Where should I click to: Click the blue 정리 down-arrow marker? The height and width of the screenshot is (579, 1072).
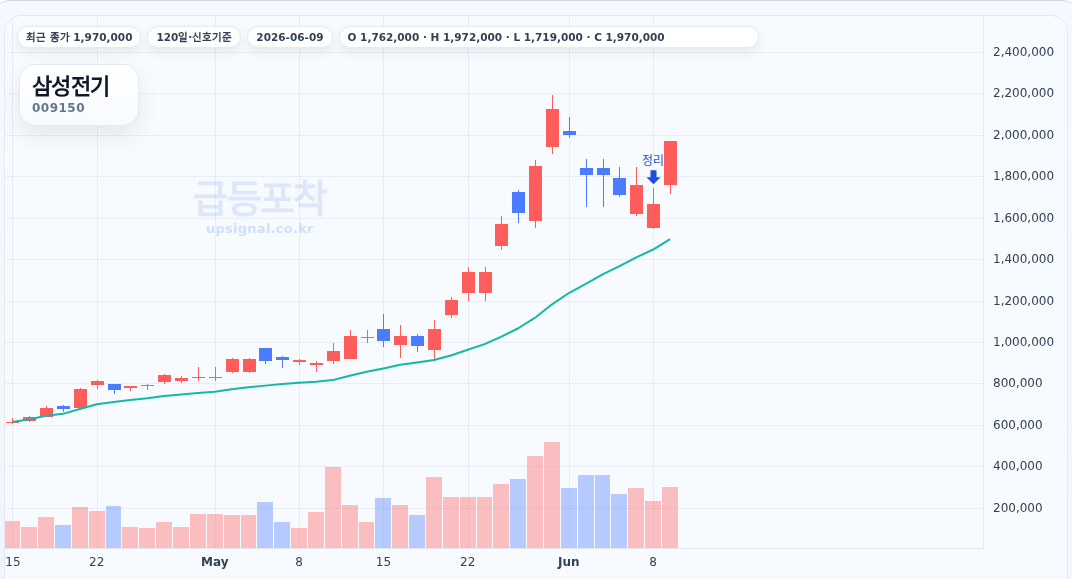tap(653, 177)
